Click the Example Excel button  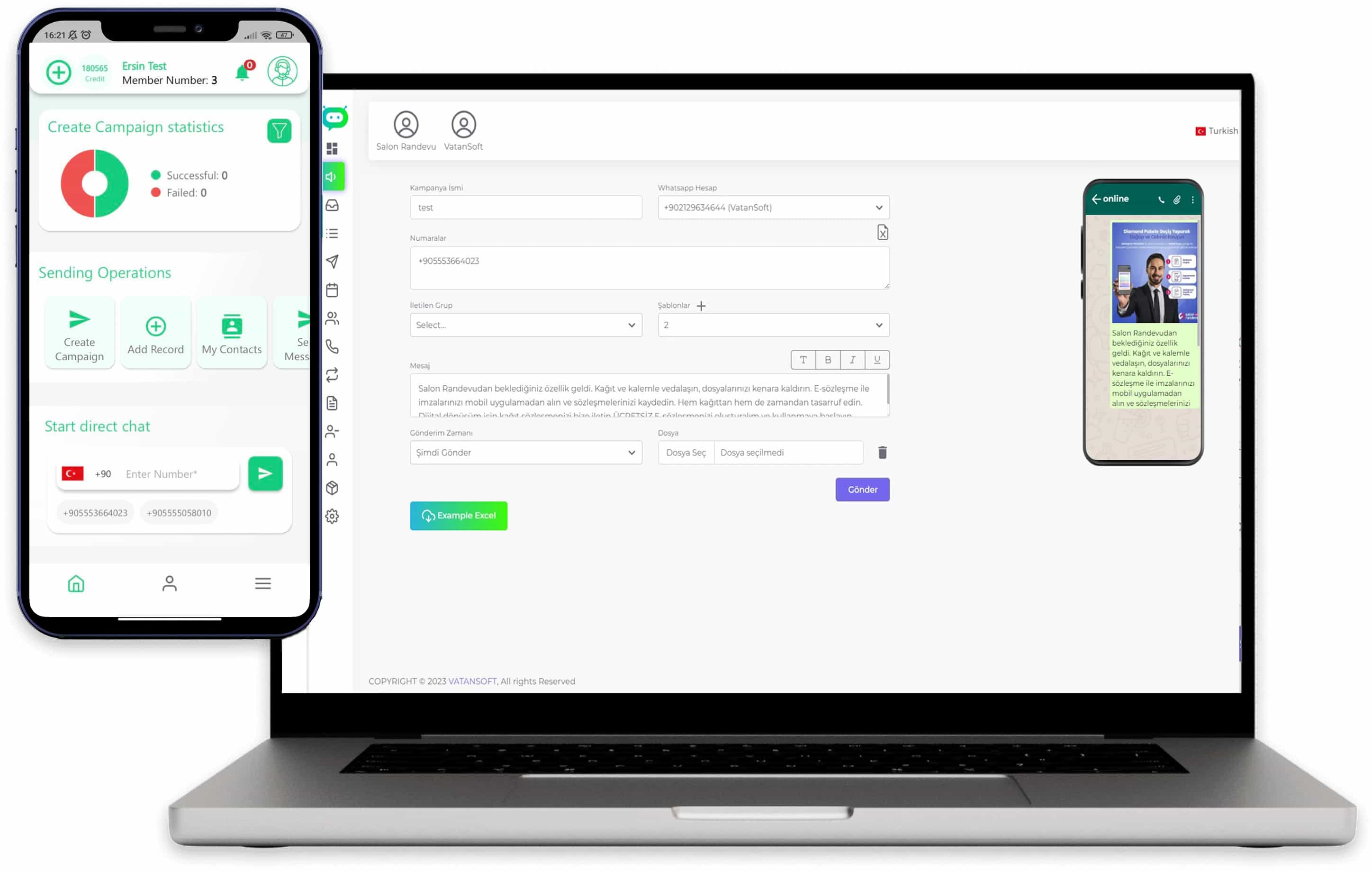tap(458, 514)
